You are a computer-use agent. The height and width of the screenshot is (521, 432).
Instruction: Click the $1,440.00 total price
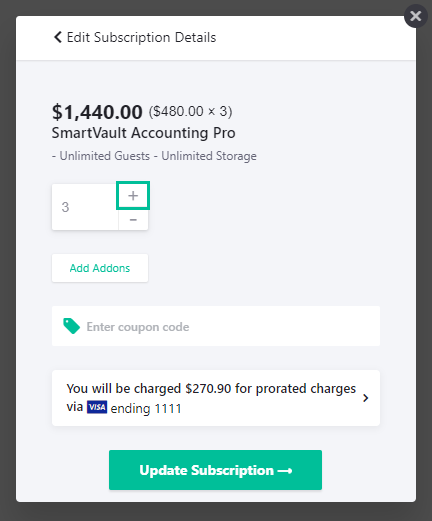click(97, 112)
